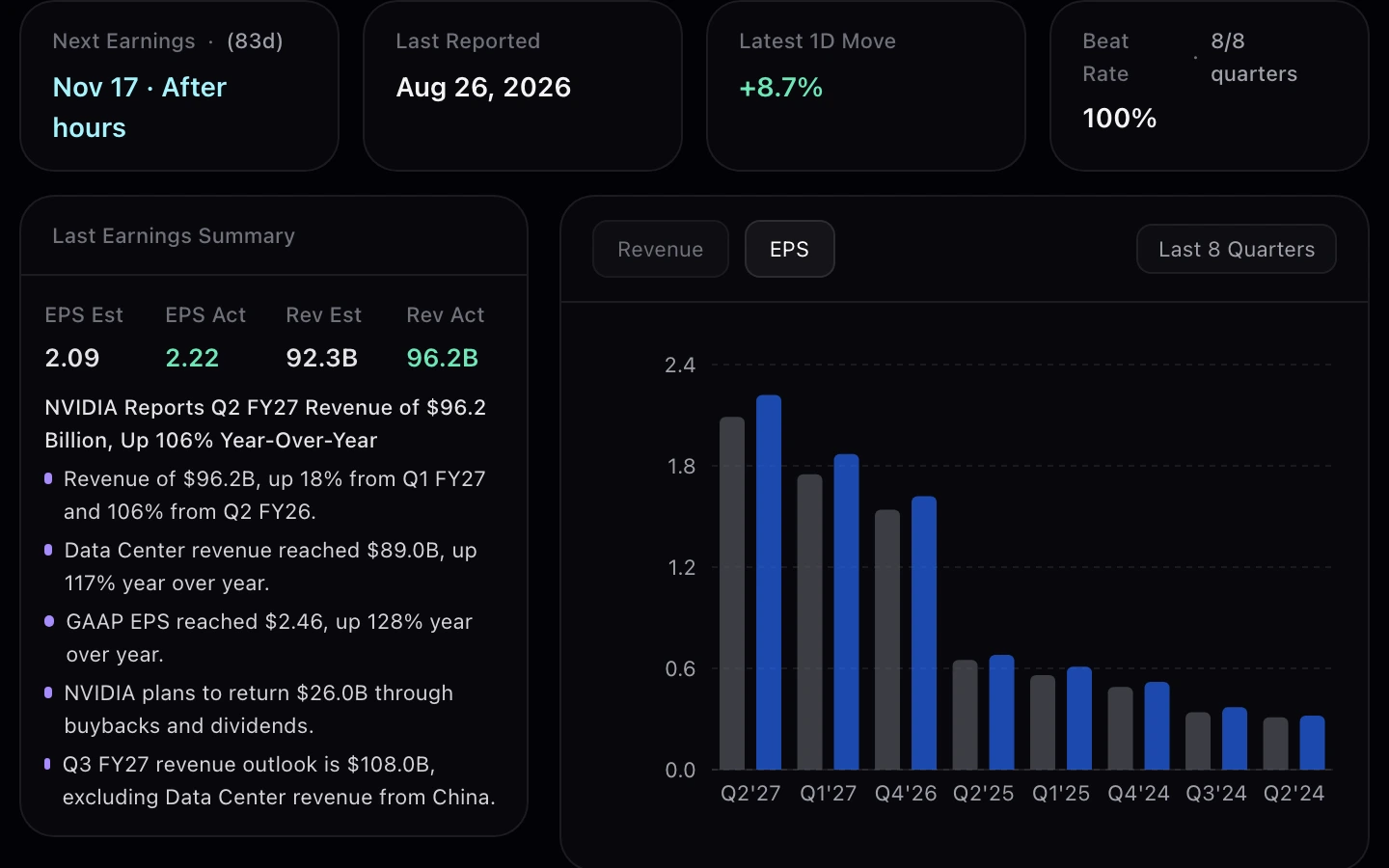Click the blue actual EPS bar for Q1'27
The image size is (1389, 868).
point(846,611)
